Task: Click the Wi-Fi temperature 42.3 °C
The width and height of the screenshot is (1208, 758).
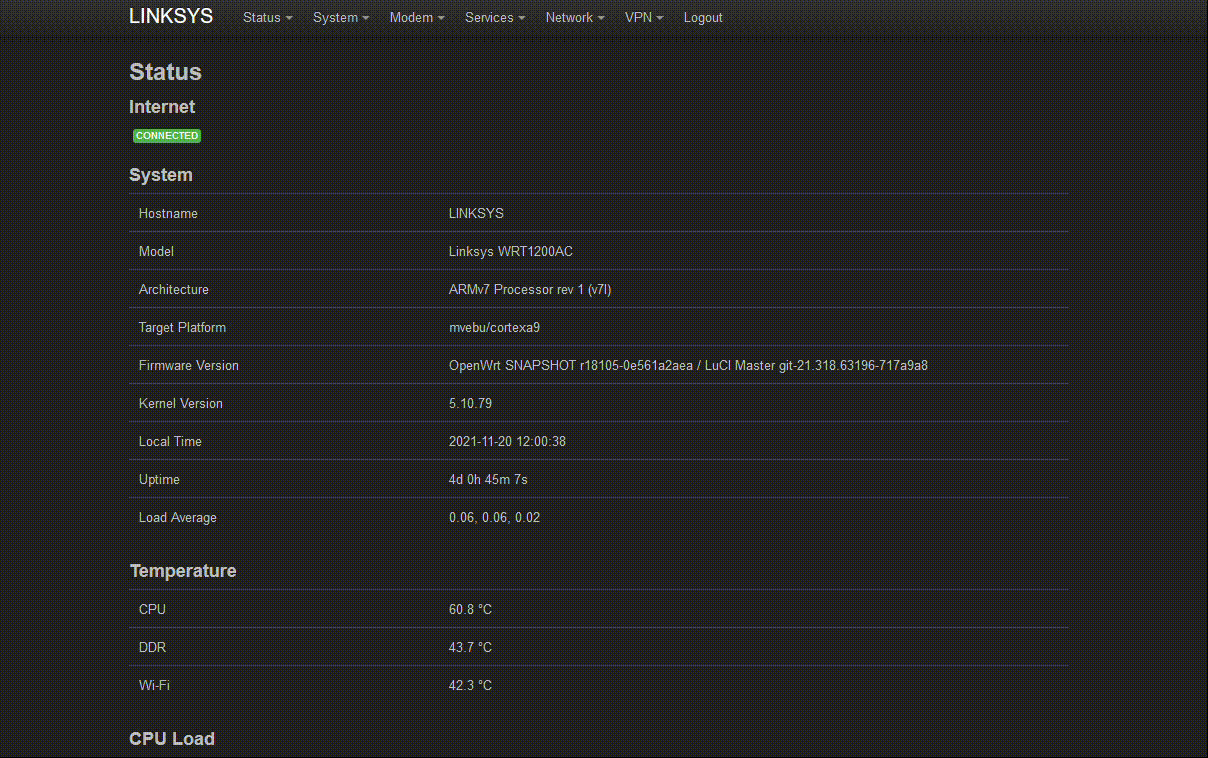Action: point(470,685)
